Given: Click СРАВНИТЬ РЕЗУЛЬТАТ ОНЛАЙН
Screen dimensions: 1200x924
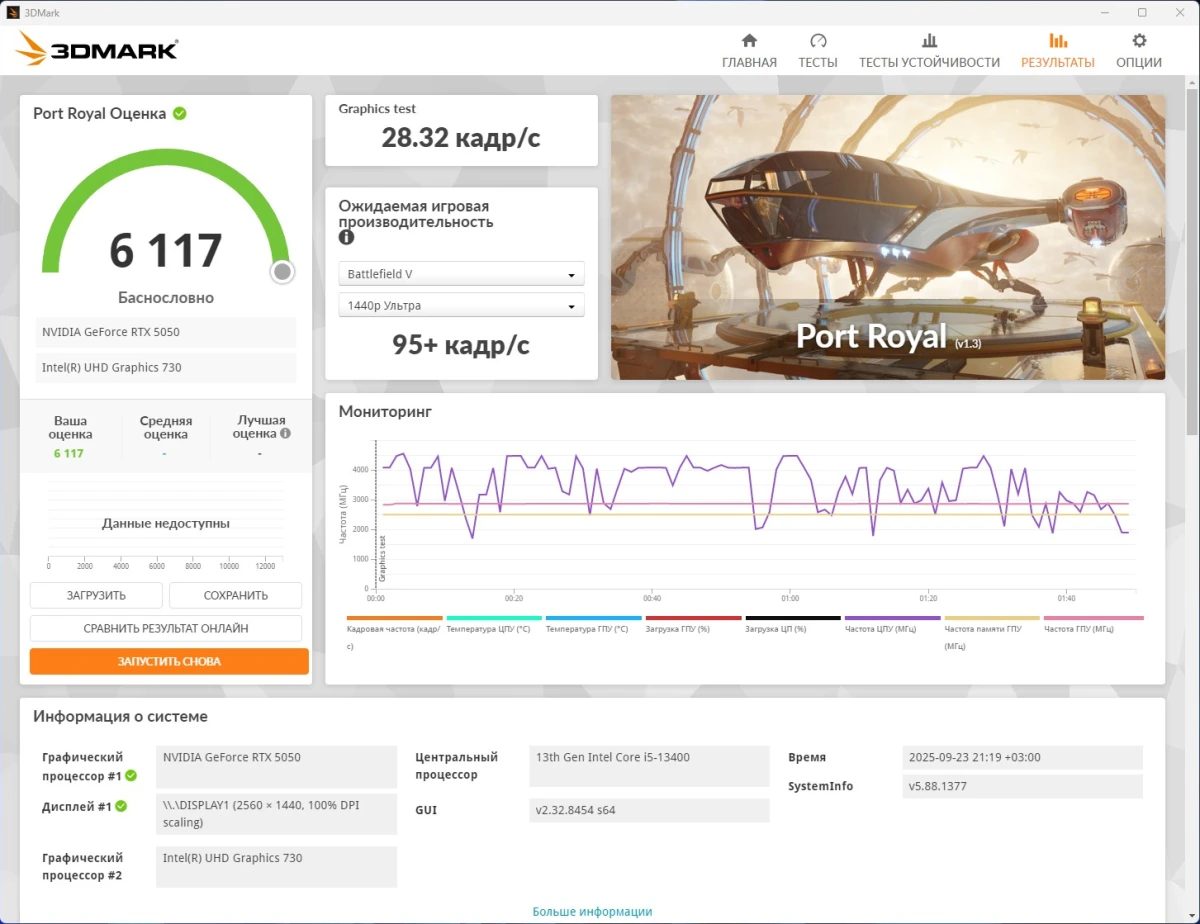Looking at the screenshot, I should [166, 628].
